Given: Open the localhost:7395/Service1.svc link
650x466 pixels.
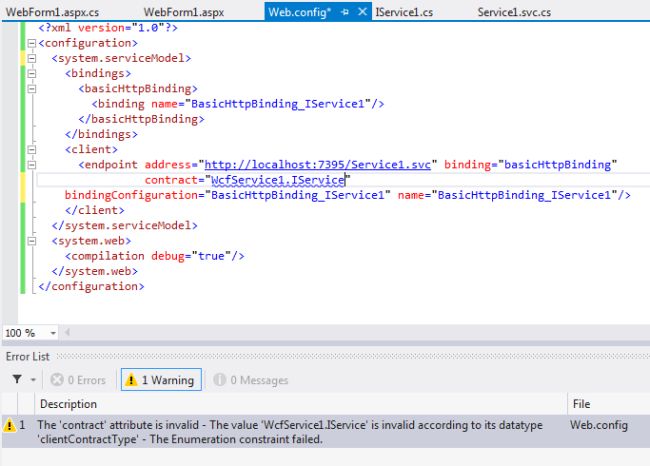Looking at the screenshot, I should click(x=318, y=165).
